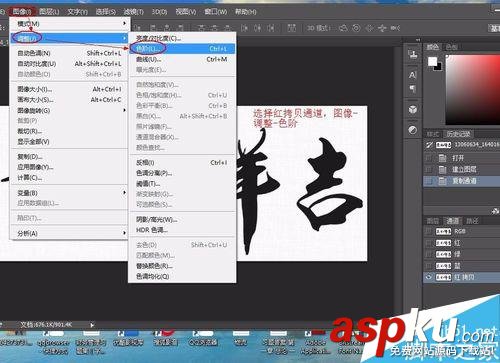Toggle visibility eye of 蓝 channel
The image size is (500, 363).
click(429, 266)
